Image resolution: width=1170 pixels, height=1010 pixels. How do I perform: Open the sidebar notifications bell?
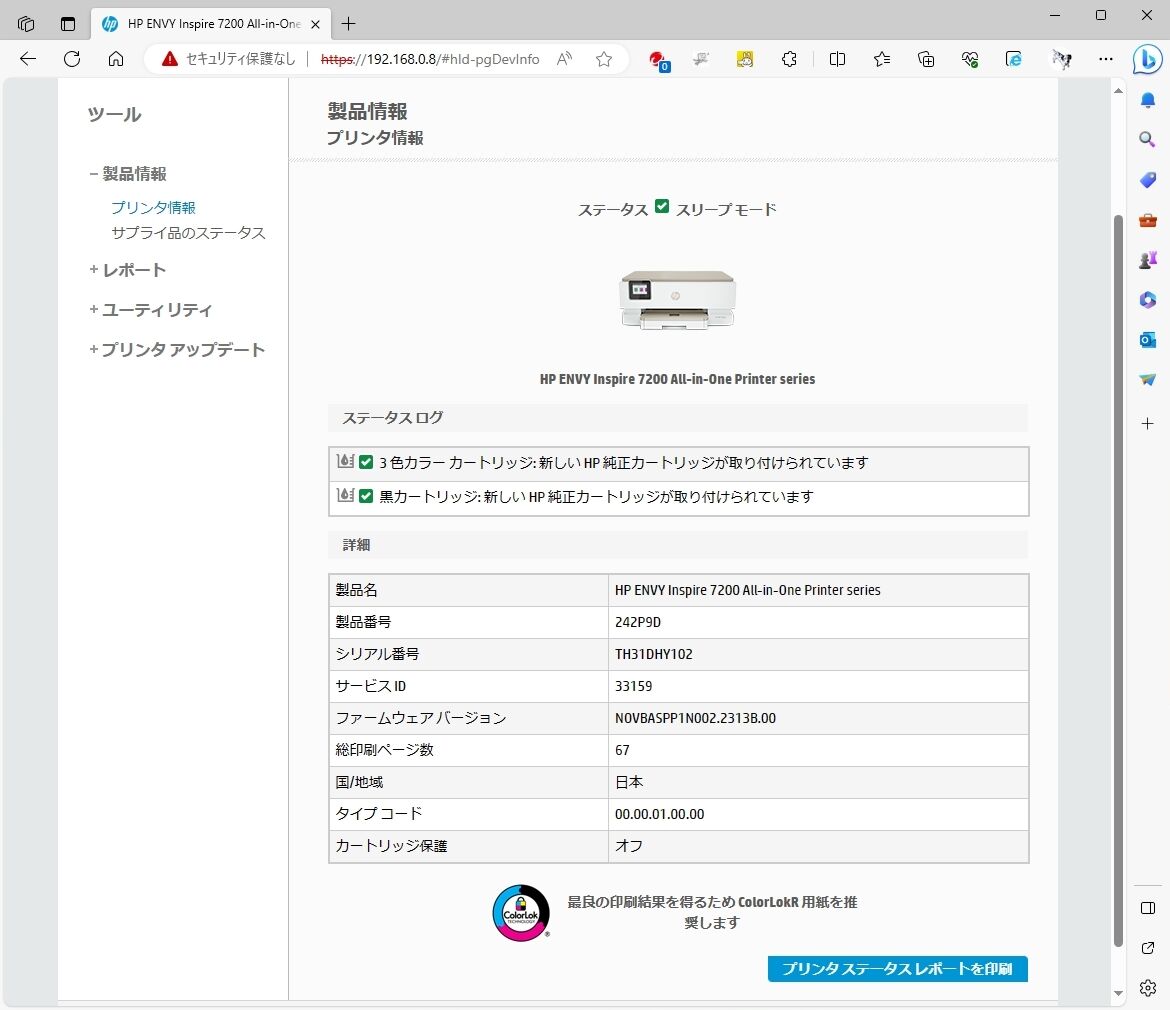click(1148, 99)
